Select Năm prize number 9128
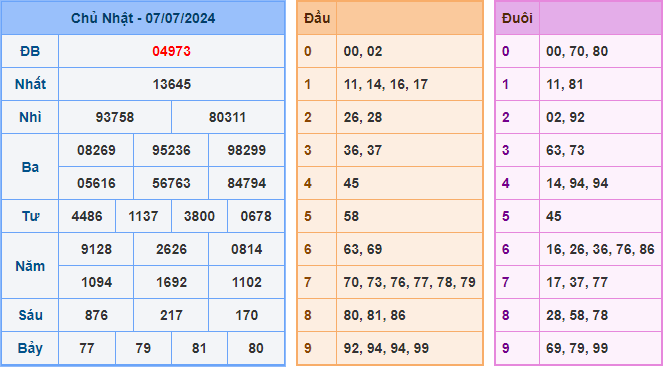The width and height of the screenshot is (664, 367). click(x=96, y=249)
